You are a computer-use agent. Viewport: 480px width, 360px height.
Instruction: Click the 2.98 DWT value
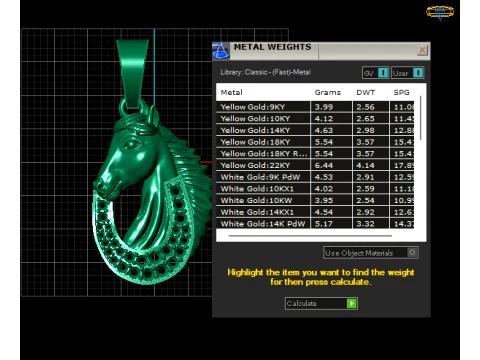(365, 130)
